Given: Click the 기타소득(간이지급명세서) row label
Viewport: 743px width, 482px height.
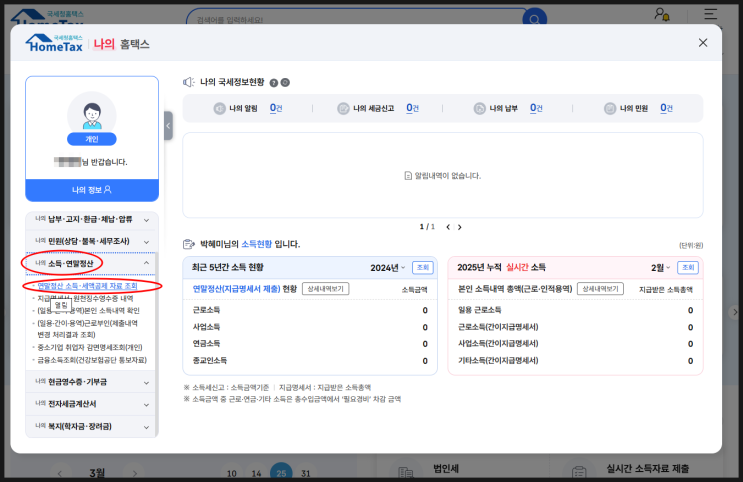Looking at the screenshot, I should pos(498,361).
